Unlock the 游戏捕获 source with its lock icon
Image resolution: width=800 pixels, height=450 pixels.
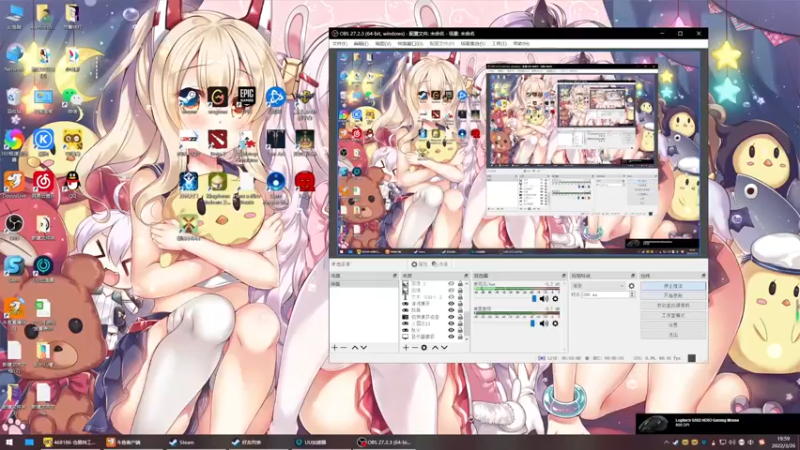(x=460, y=304)
